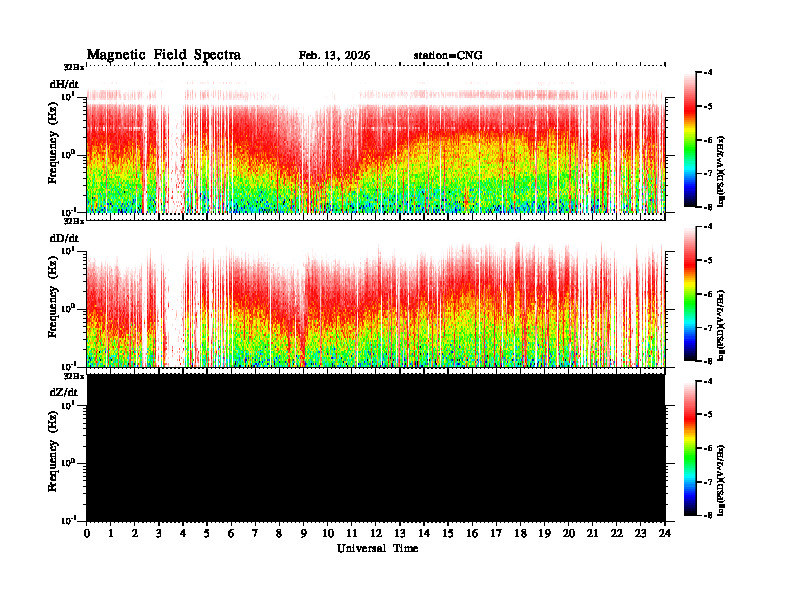The height and width of the screenshot is (612, 792).
Task: Click the "station=CNG" label
Action: click(448, 56)
